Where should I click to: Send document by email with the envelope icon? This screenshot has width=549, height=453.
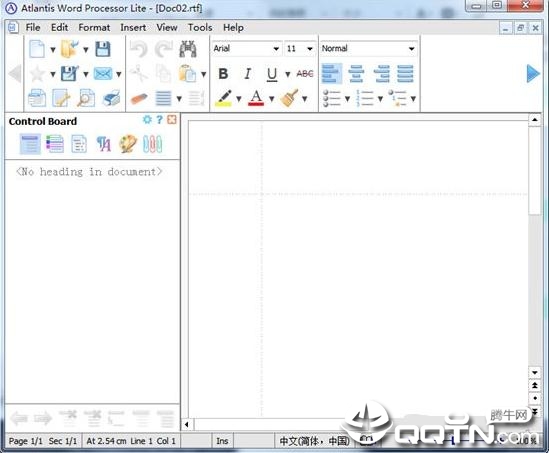[x=103, y=74]
